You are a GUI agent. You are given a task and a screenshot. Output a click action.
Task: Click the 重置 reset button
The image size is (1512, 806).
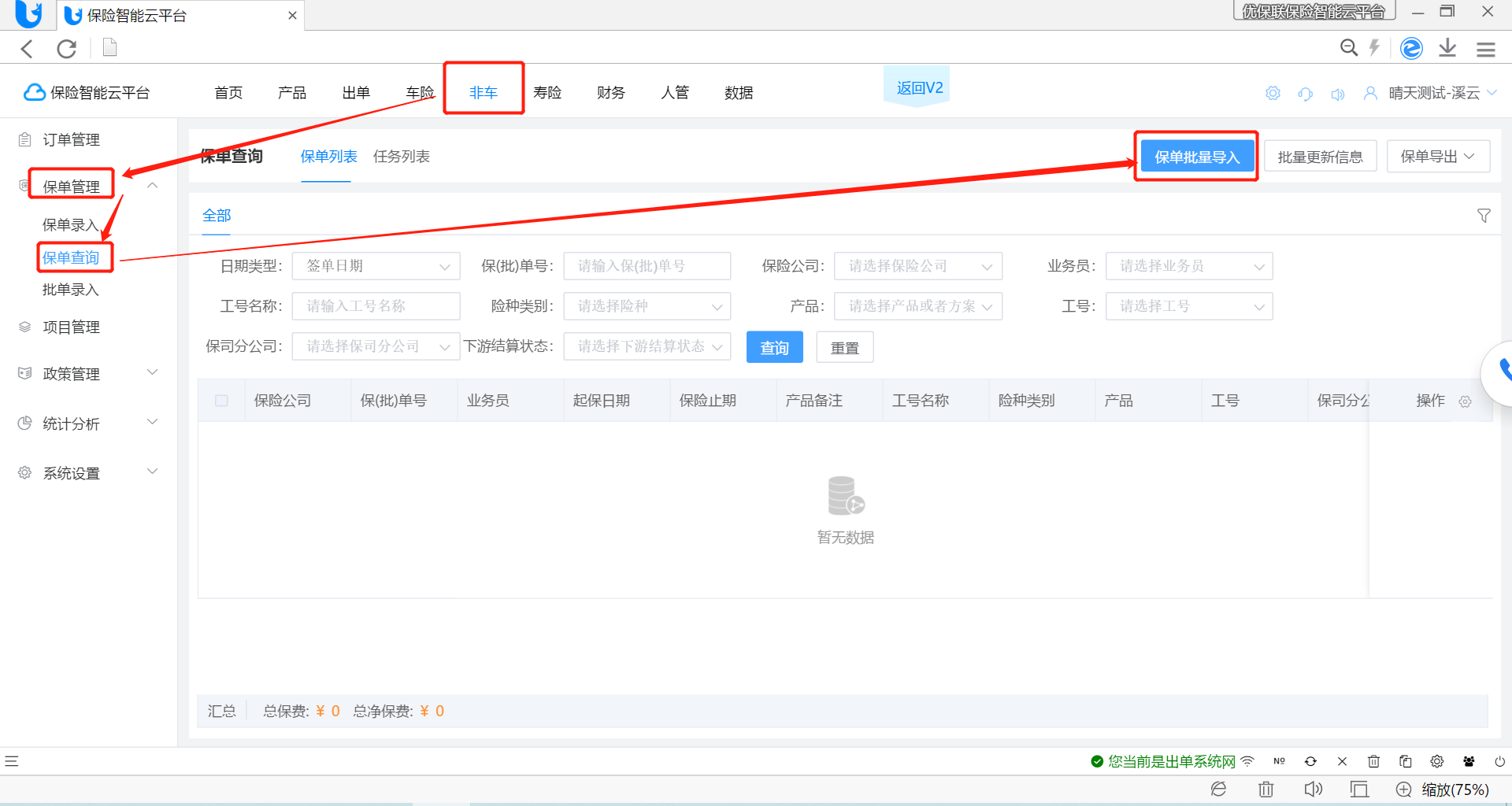pos(845,347)
